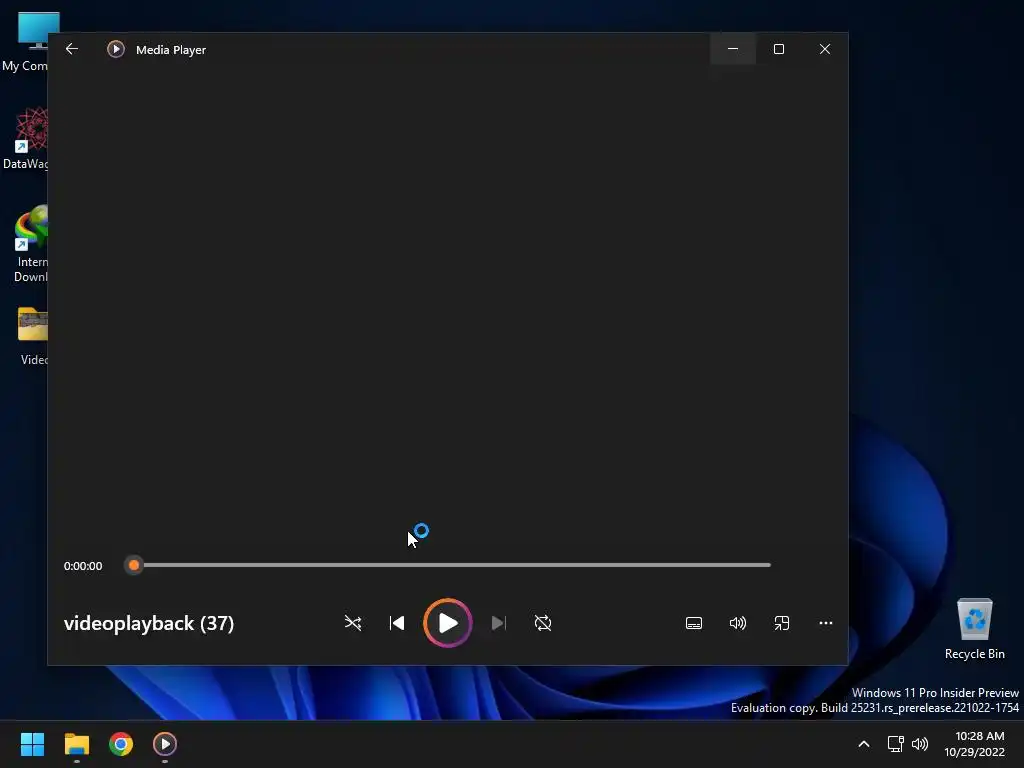Click the Media Player app logo in title bar
This screenshot has width=1024, height=768.
click(116, 49)
